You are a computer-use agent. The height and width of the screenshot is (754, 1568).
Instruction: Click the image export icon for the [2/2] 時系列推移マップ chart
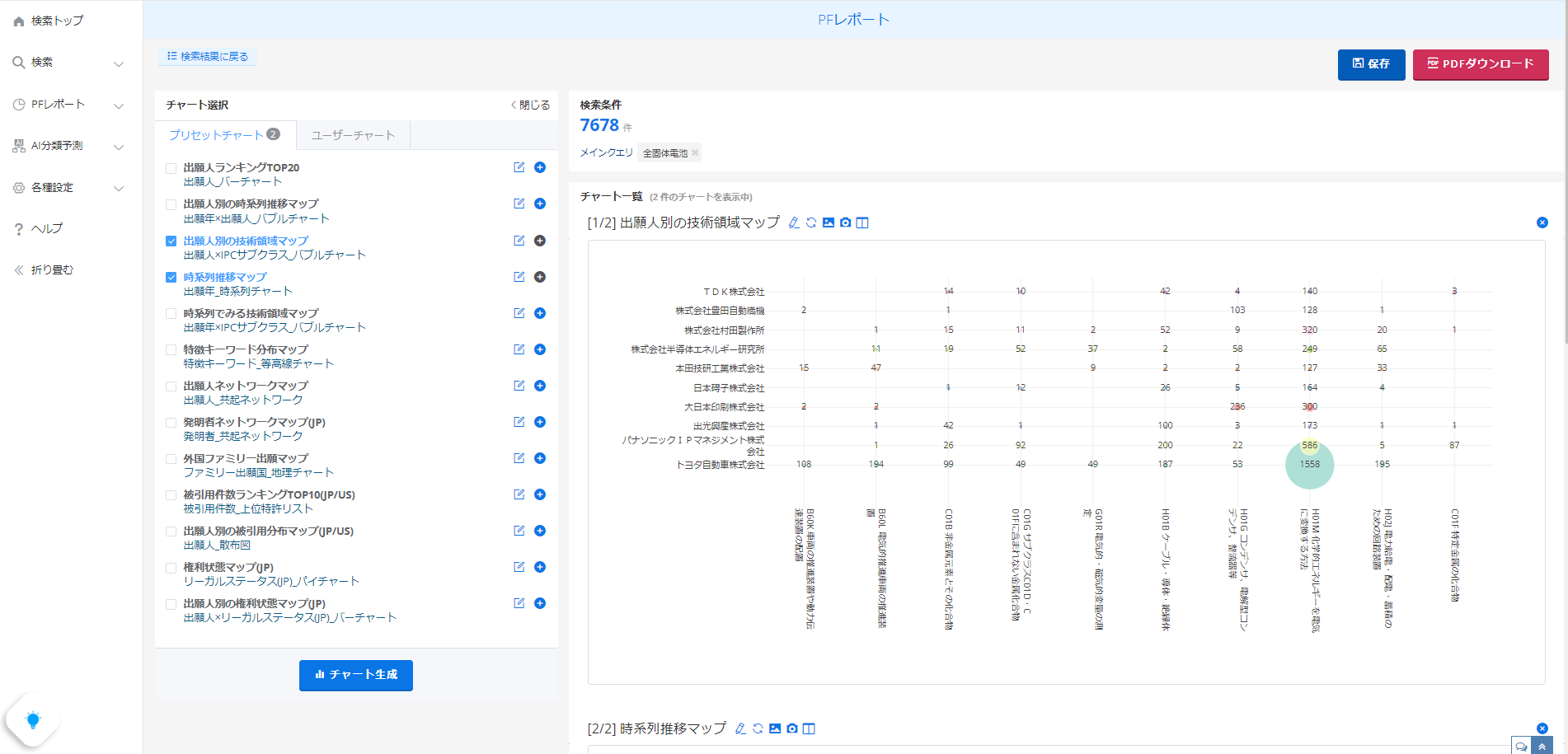775,728
